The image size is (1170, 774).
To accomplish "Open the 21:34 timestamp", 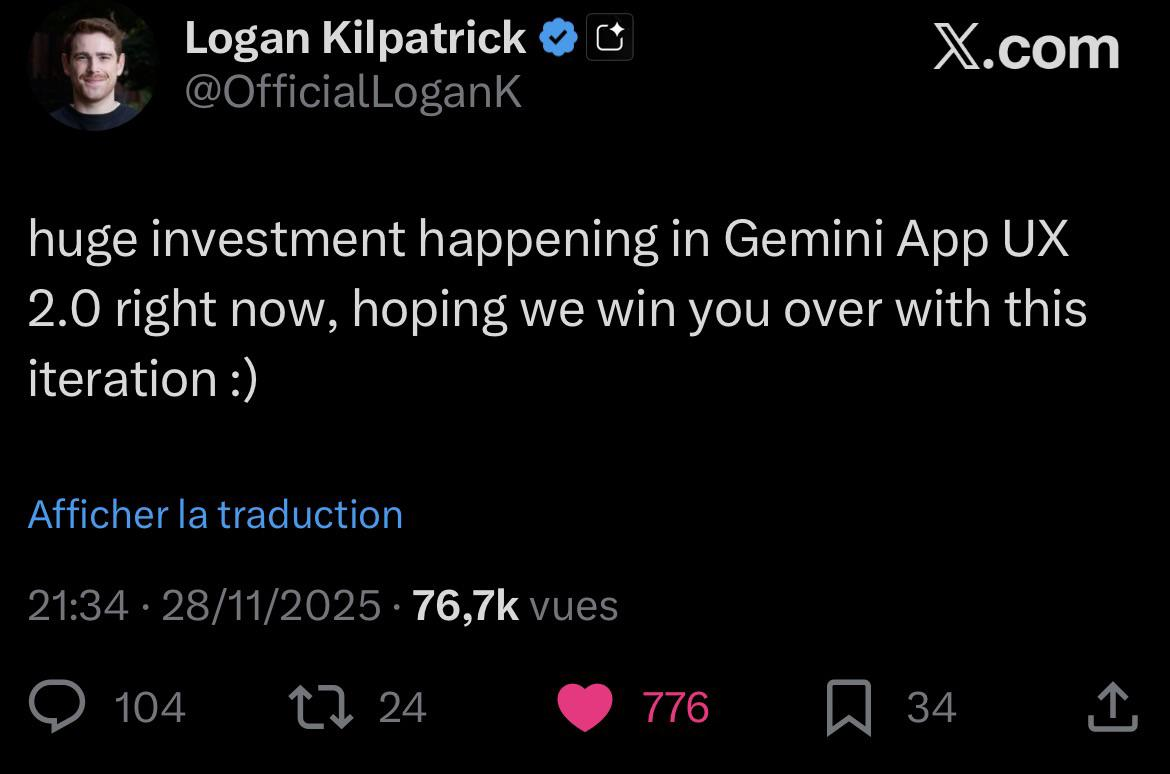I will [x=78, y=605].
